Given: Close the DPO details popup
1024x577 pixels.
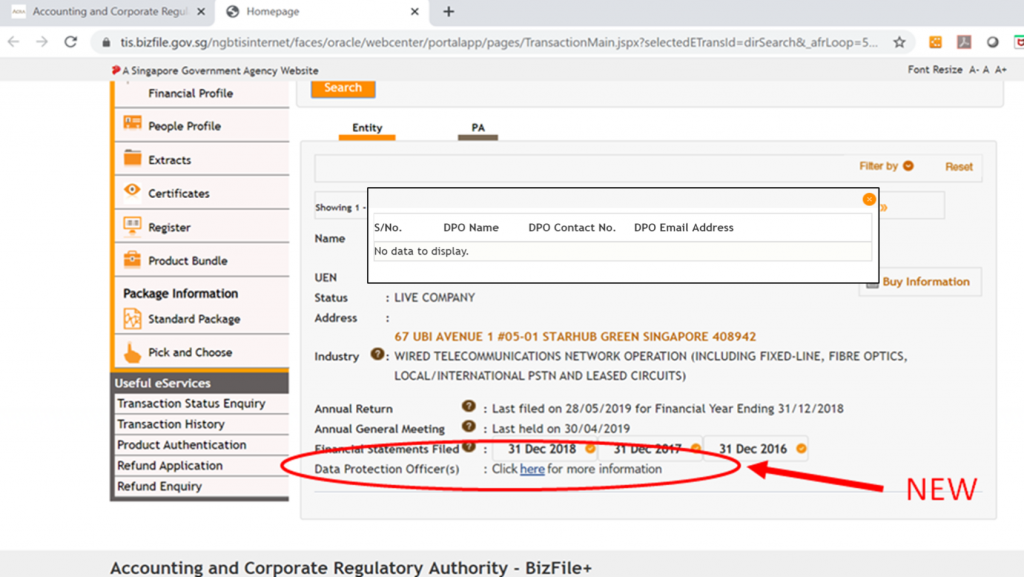Looking at the screenshot, I should [869, 199].
